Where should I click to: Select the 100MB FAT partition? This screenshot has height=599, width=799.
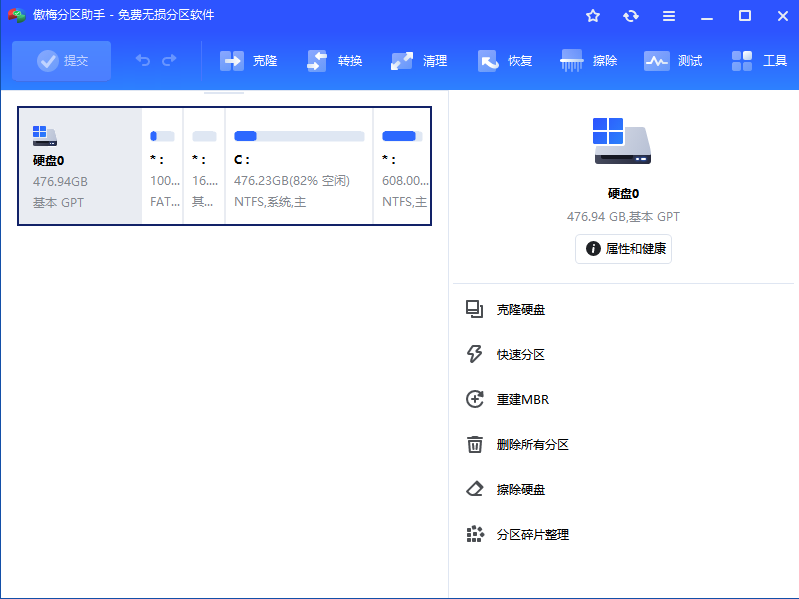point(163,166)
